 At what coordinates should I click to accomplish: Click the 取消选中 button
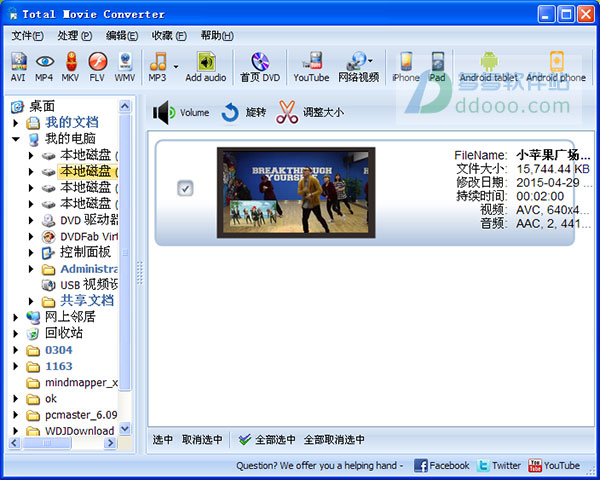tap(202, 439)
